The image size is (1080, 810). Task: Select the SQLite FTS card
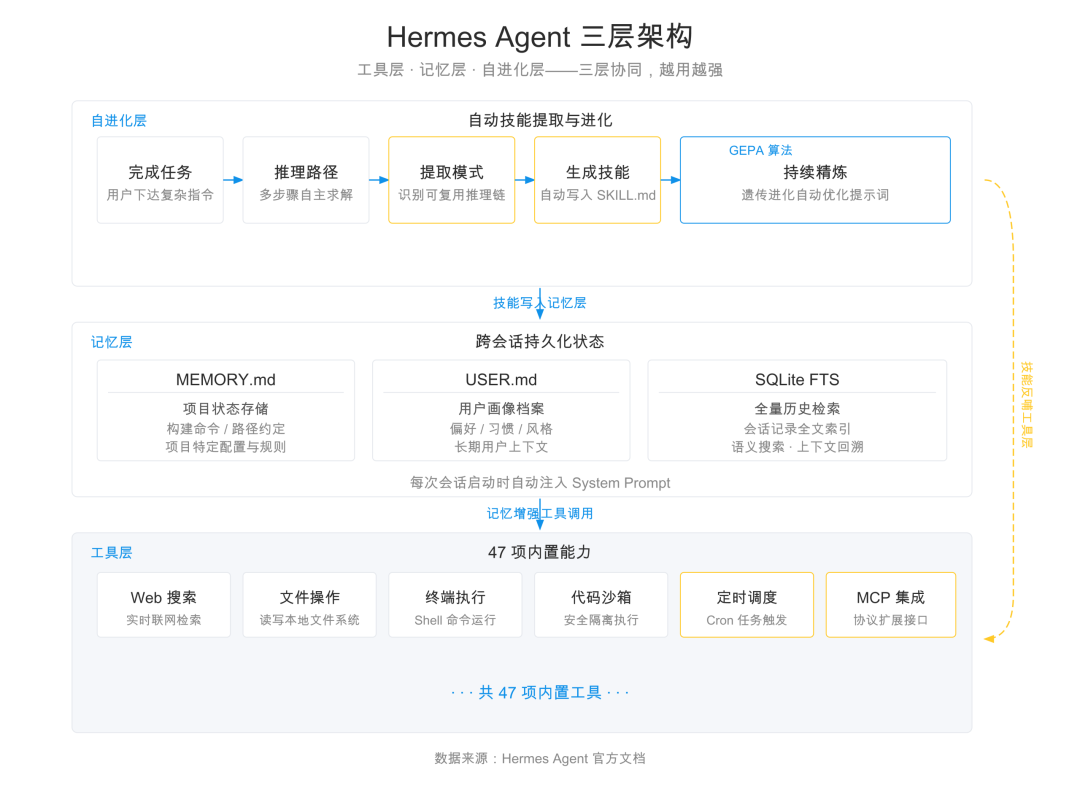pos(797,410)
